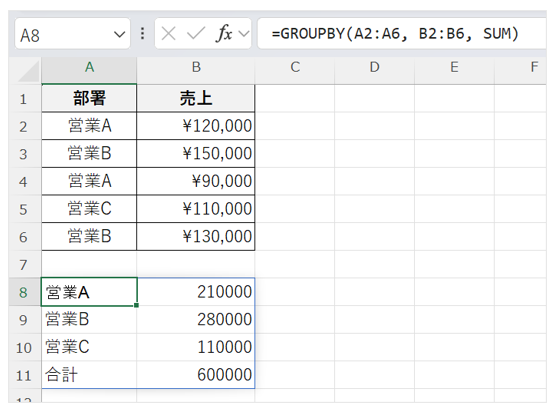
Task: Select cell A6 containing 営業B
Action: pos(89,237)
